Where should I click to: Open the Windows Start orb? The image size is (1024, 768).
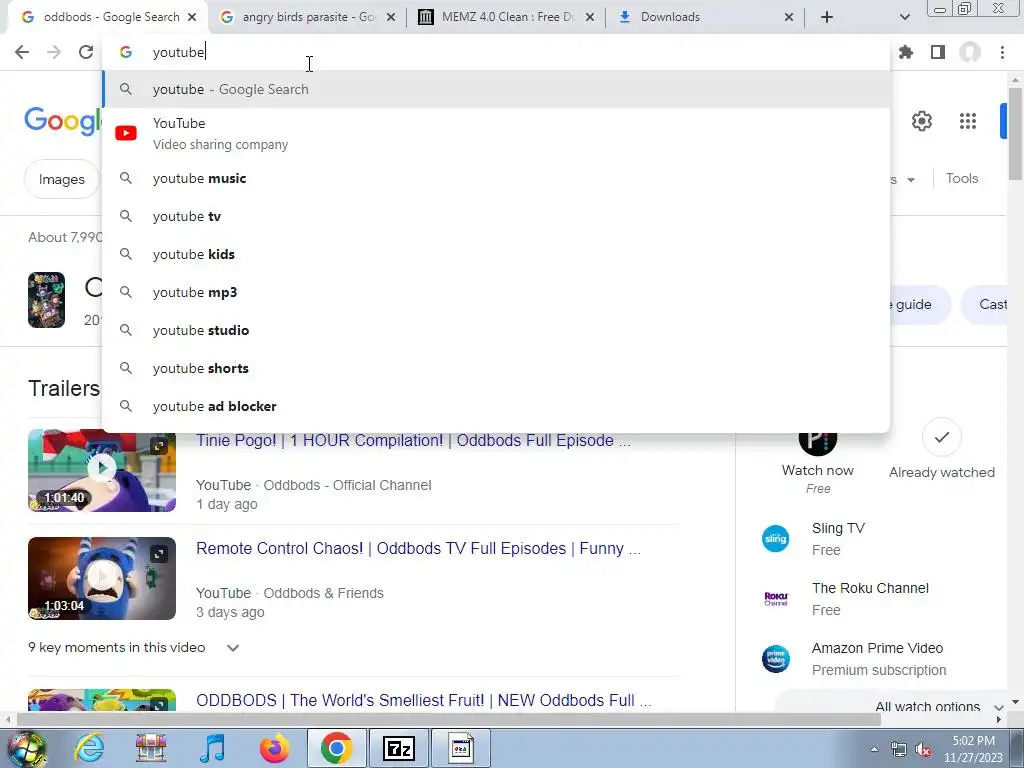(x=27, y=748)
